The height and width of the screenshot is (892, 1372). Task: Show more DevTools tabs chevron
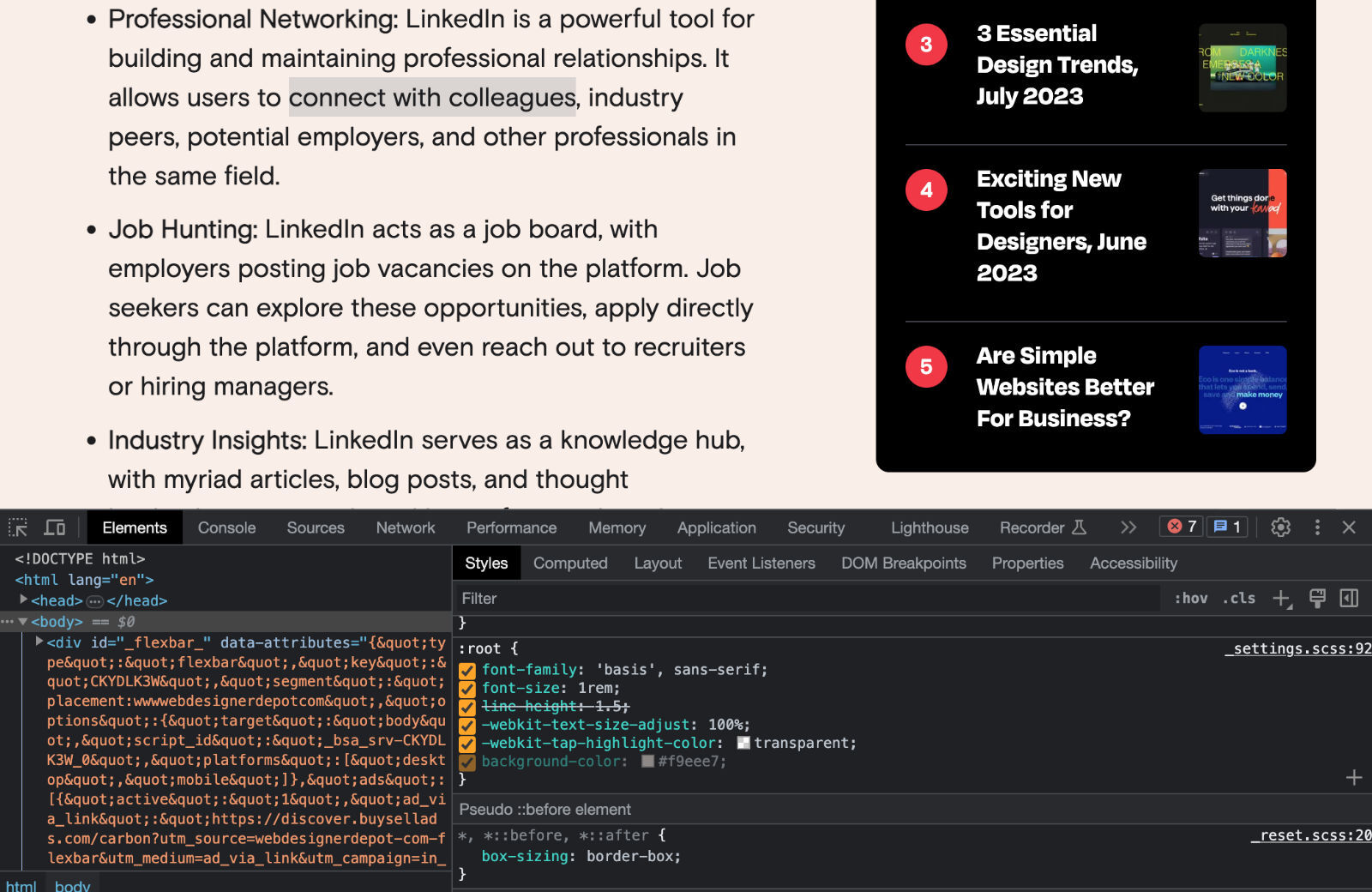point(1128,527)
